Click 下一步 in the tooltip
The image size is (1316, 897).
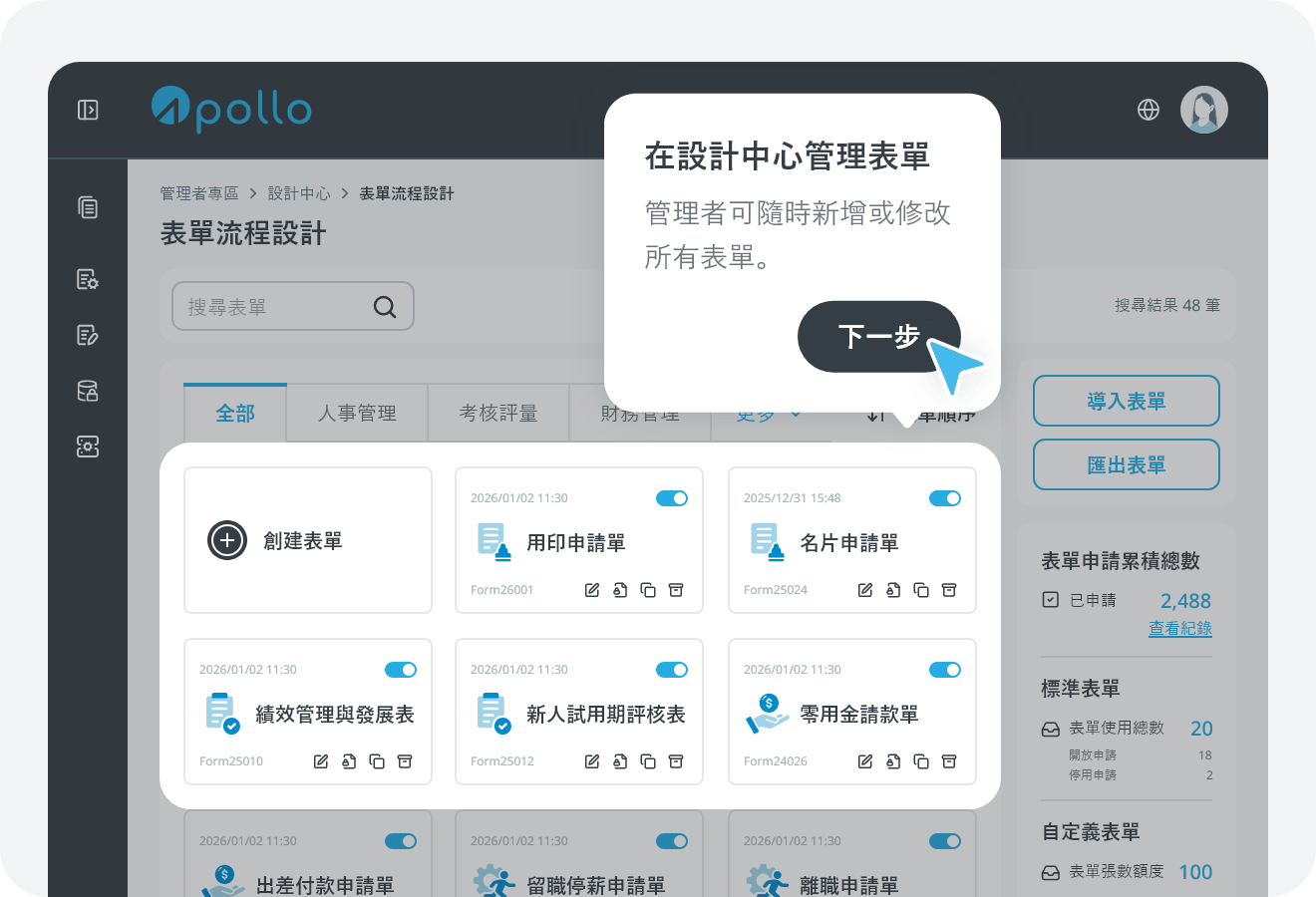pyautogui.click(x=878, y=337)
